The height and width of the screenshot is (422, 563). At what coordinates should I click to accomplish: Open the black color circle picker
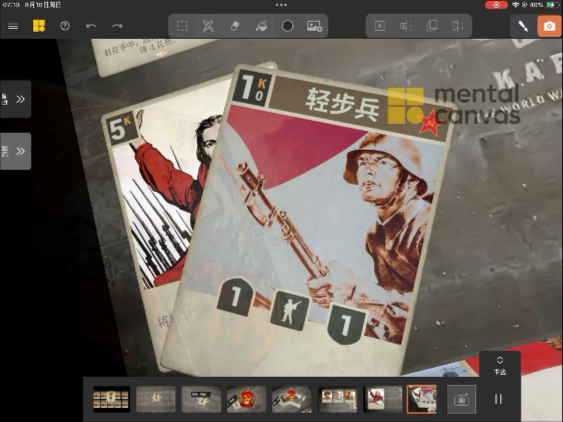tap(287, 26)
